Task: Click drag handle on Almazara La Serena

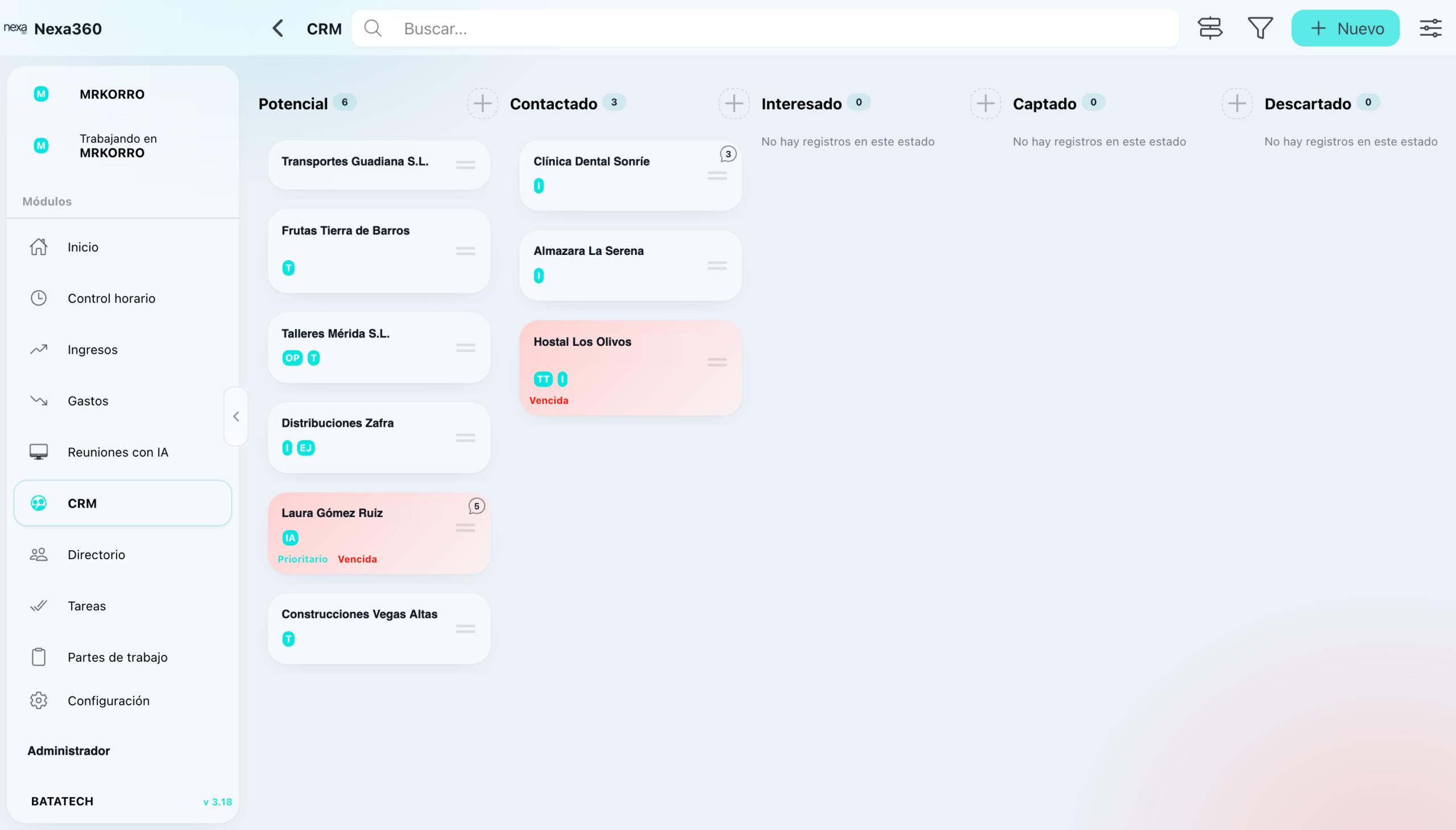Action: pyautogui.click(x=717, y=265)
